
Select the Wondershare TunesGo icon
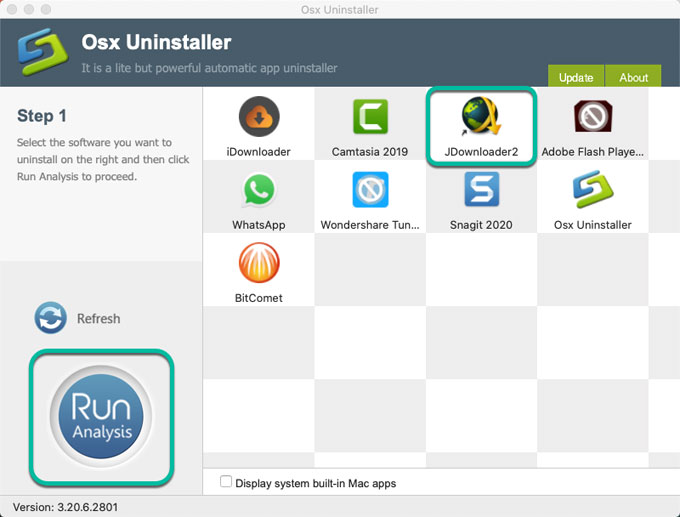pos(370,190)
